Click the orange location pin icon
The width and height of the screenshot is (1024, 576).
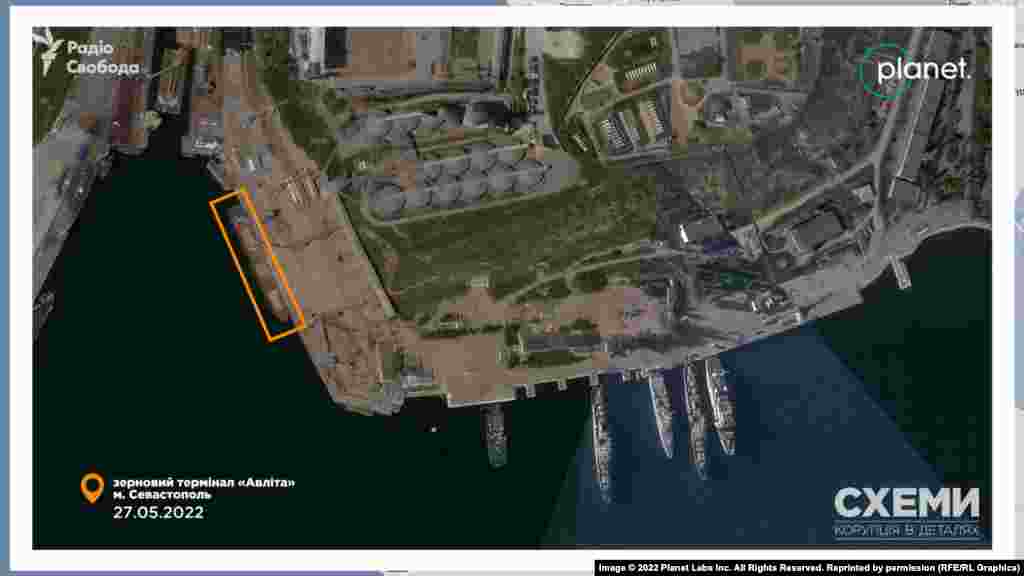92,489
